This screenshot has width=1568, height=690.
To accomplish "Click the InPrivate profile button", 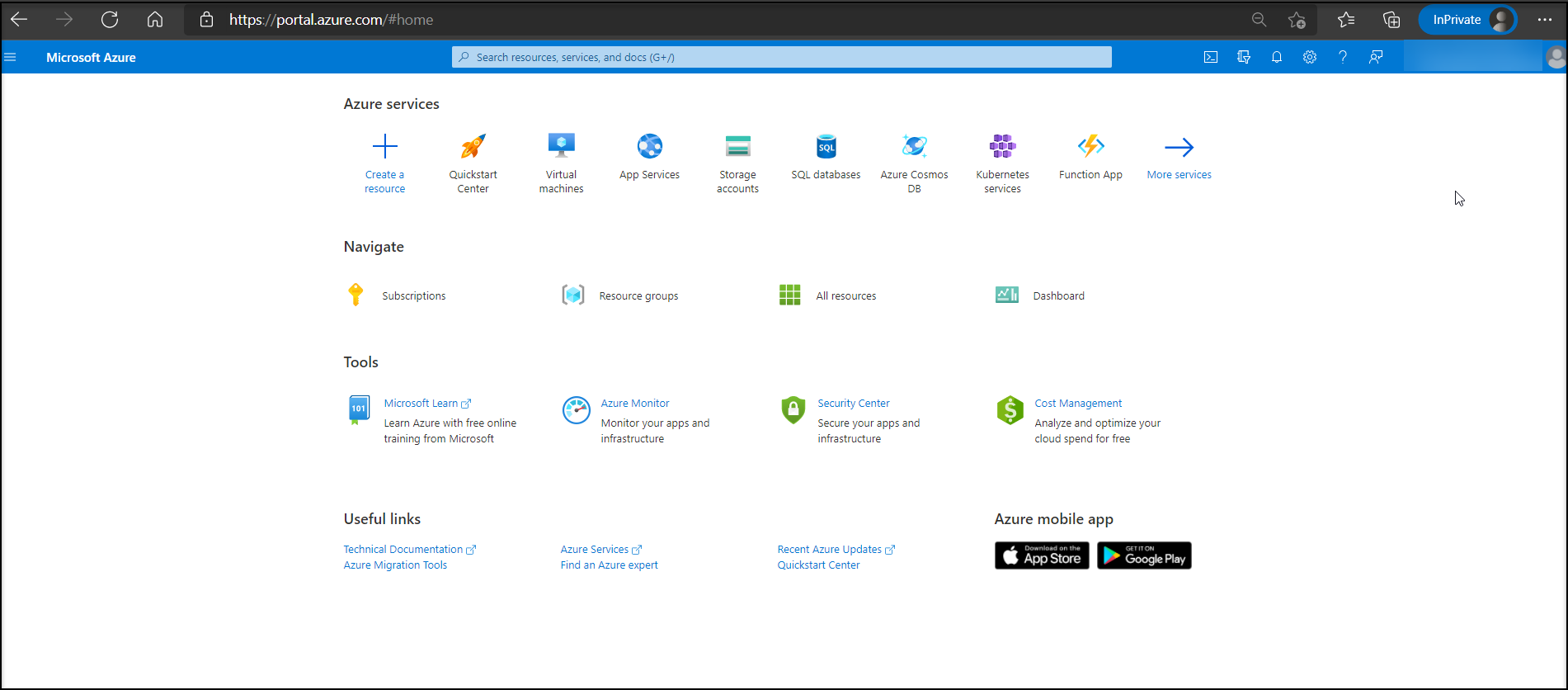I will [x=1468, y=20].
